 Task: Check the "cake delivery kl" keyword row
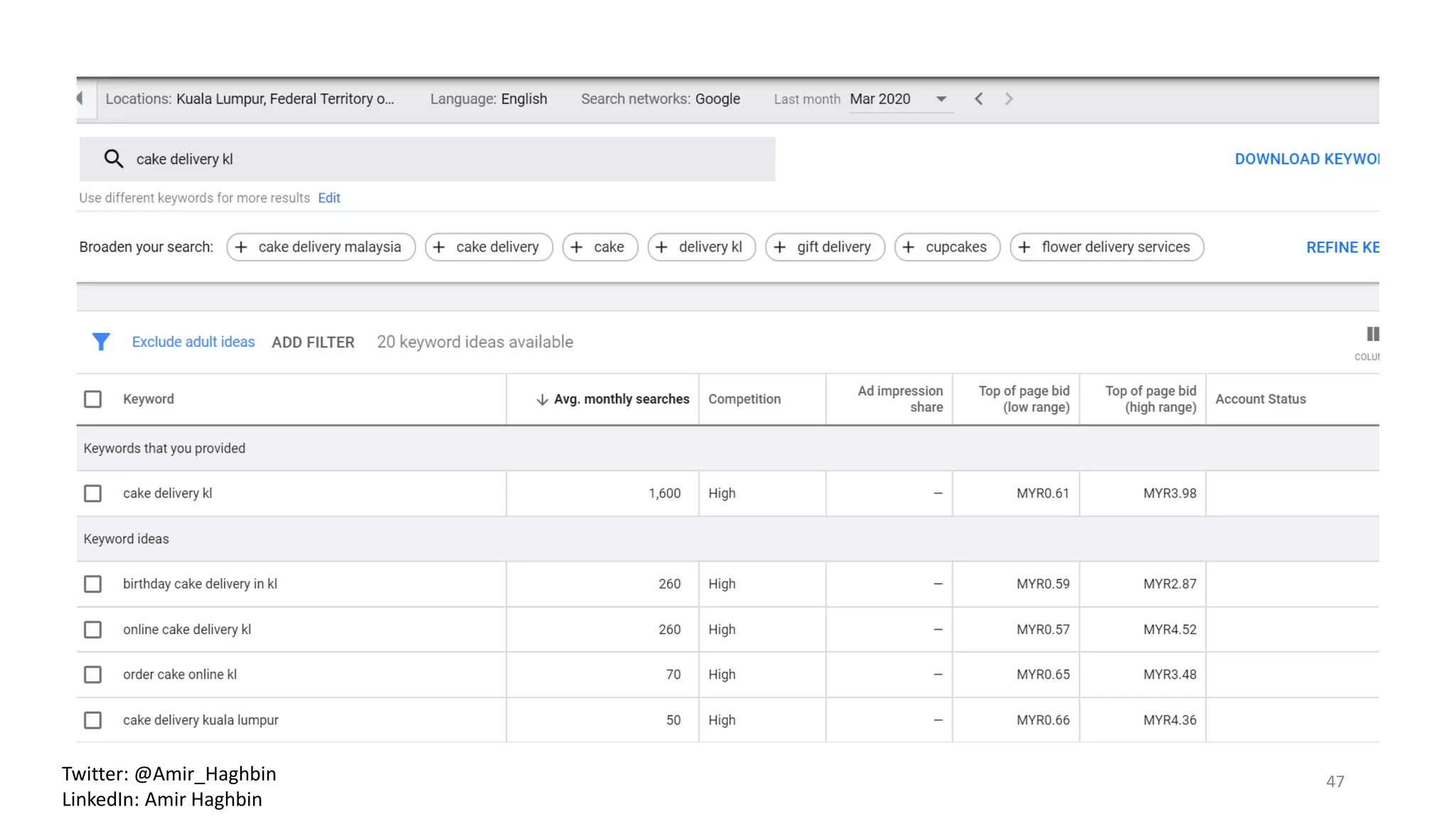[x=93, y=493]
